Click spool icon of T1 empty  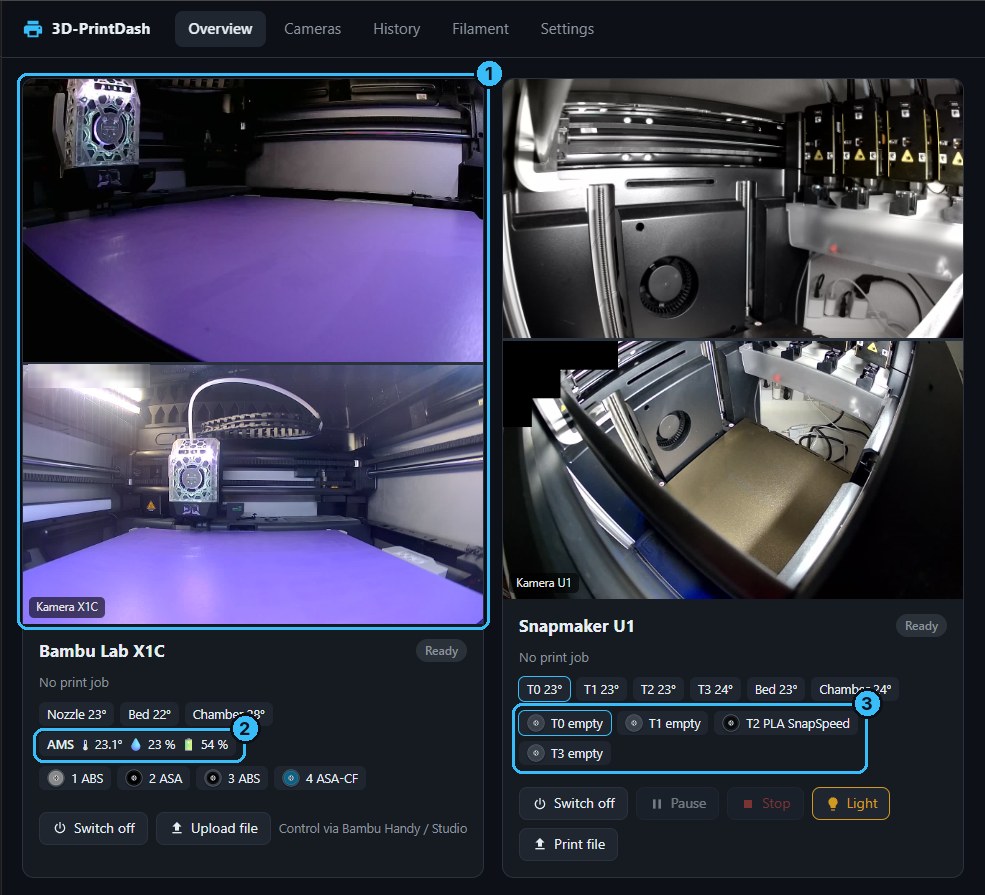click(x=634, y=723)
